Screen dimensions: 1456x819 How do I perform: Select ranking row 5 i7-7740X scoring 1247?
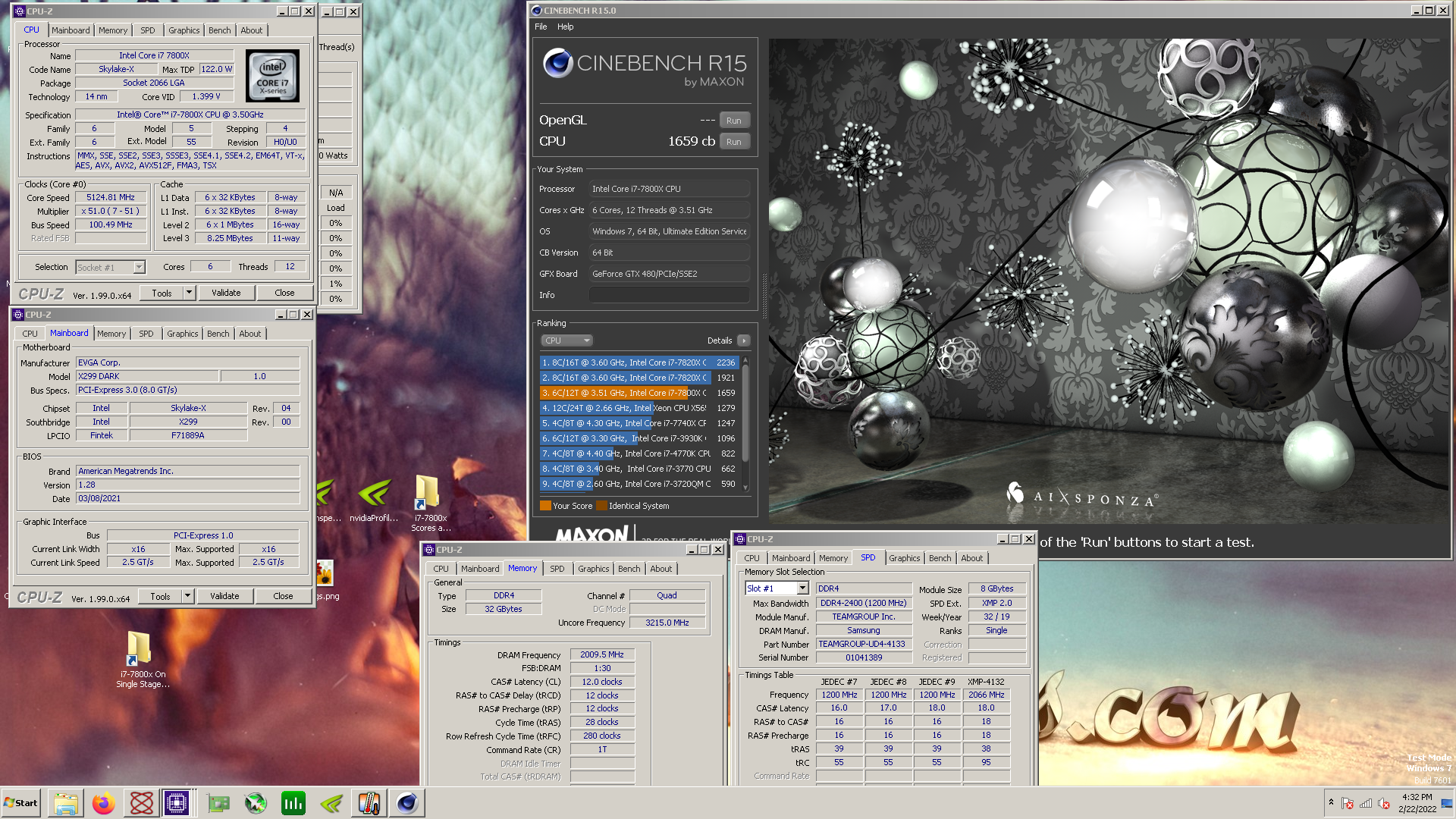[x=639, y=423]
